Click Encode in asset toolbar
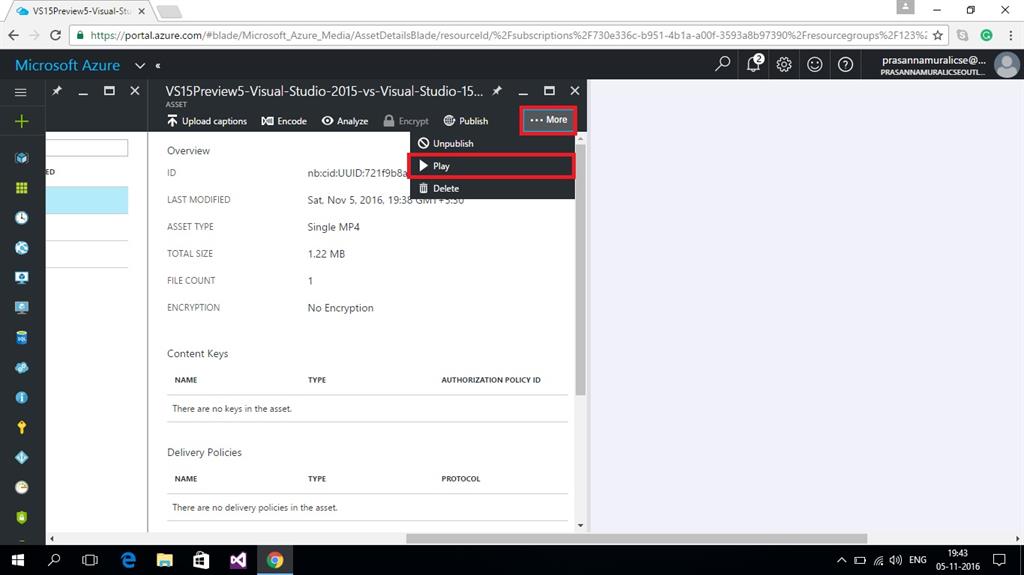Viewport: 1024px width, 575px height. (284, 121)
